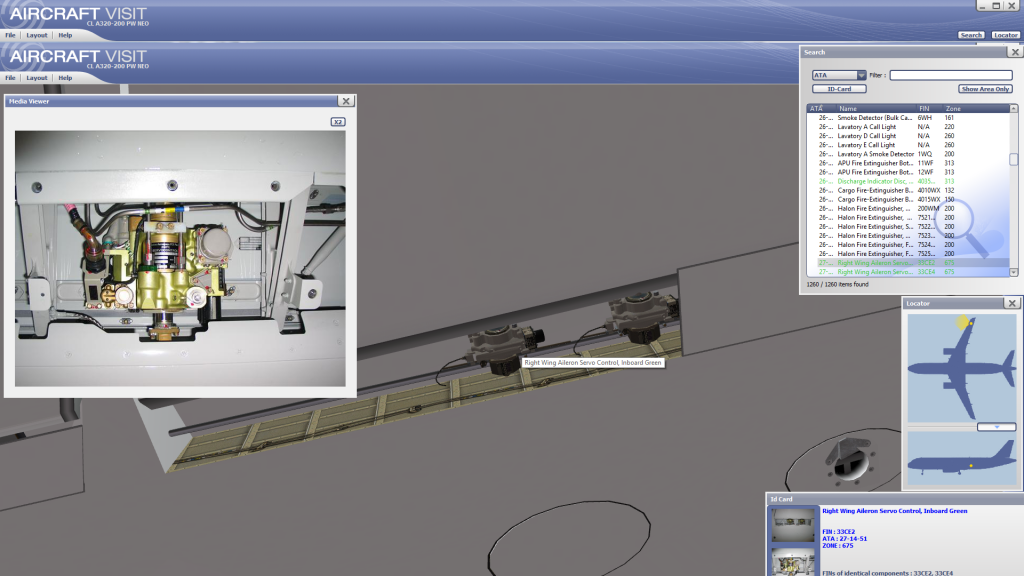Select the inboard aileron servo 3D model
1024x576 pixels.
[x=505, y=349]
